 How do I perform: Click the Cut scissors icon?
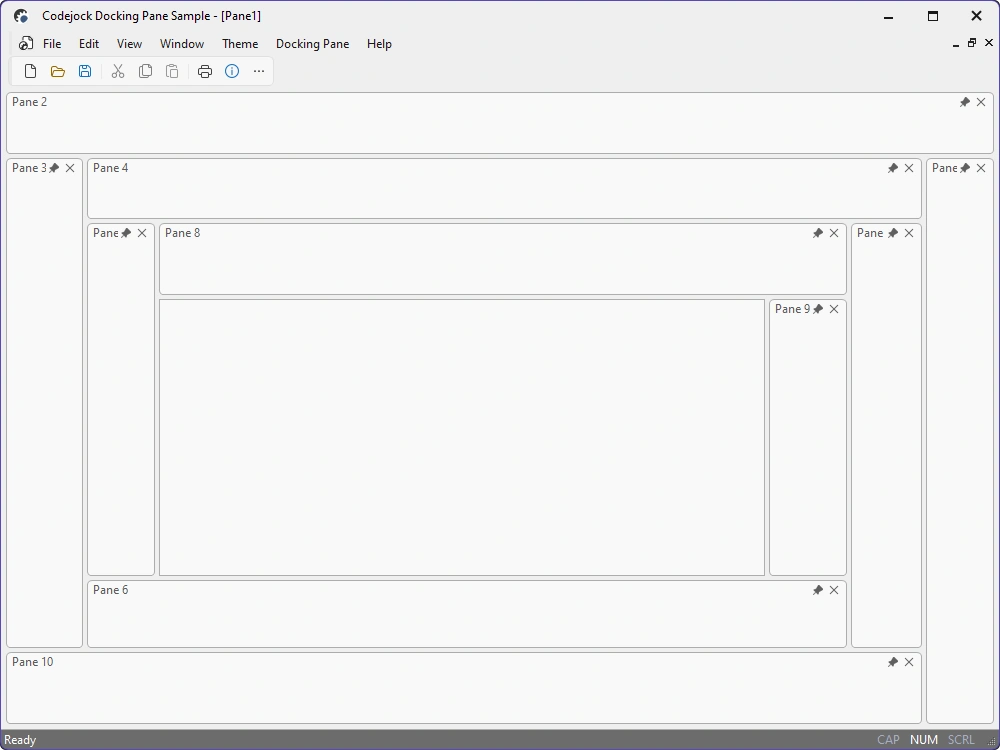click(x=118, y=71)
